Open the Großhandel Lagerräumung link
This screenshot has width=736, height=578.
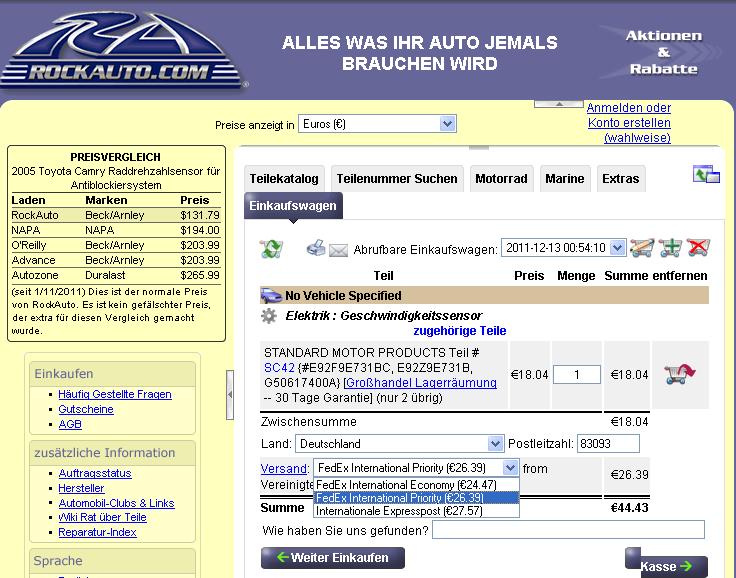click(420, 382)
